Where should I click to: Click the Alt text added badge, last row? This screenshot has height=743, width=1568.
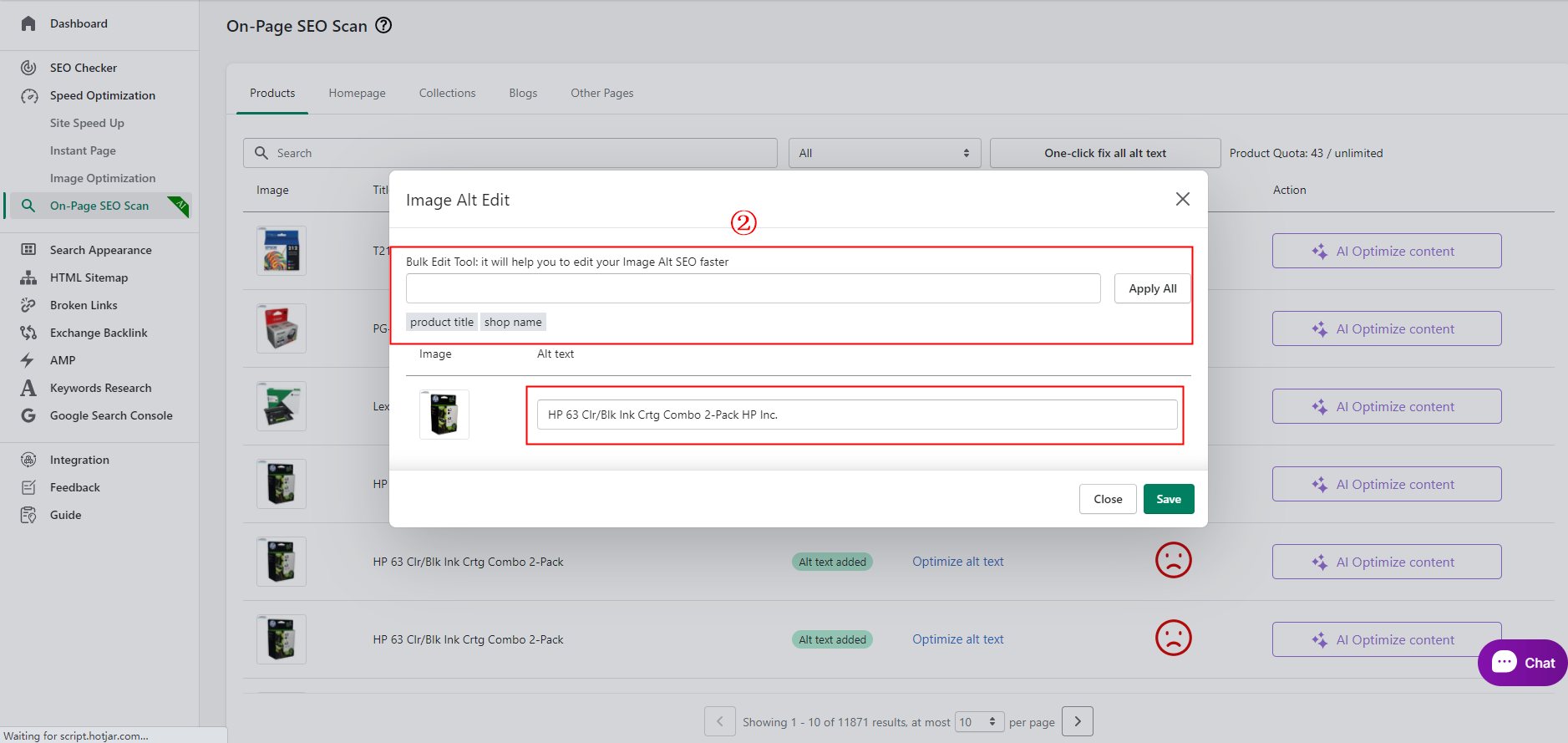click(832, 639)
